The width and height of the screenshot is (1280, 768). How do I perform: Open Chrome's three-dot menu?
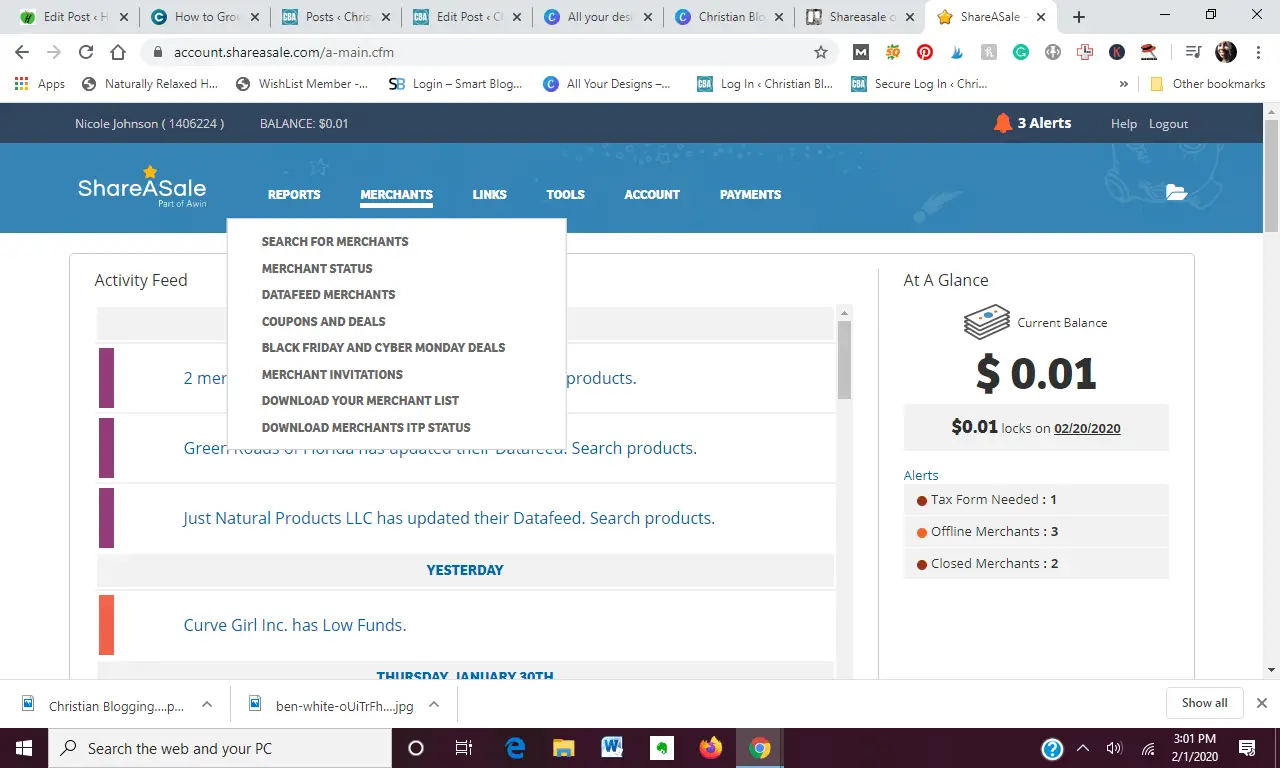pos(1258,52)
